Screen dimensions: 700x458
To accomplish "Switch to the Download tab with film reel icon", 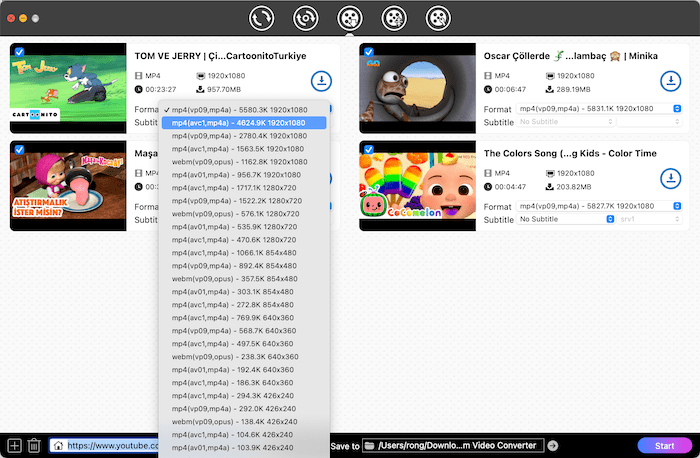I will (x=349, y=17).
